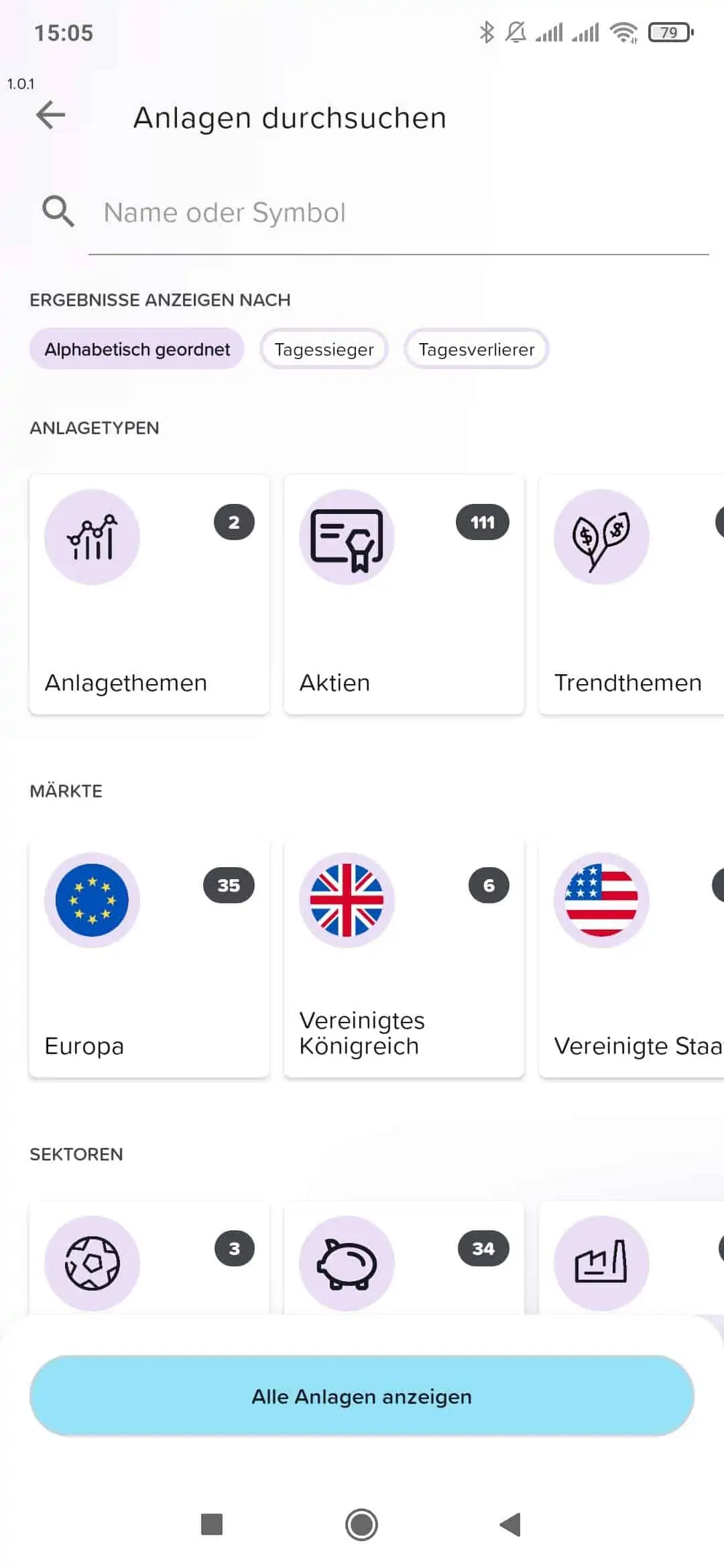Viewport: 724px width, 1568px height.
Task: Select the Vereinigte Staaten US flag market
Action: point(631,958)
